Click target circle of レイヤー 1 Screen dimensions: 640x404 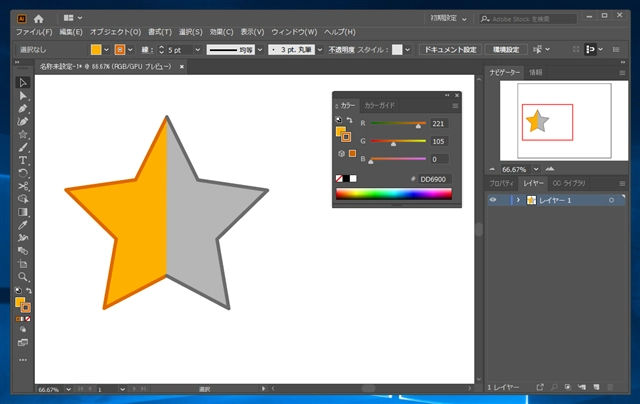click(611, 200)
